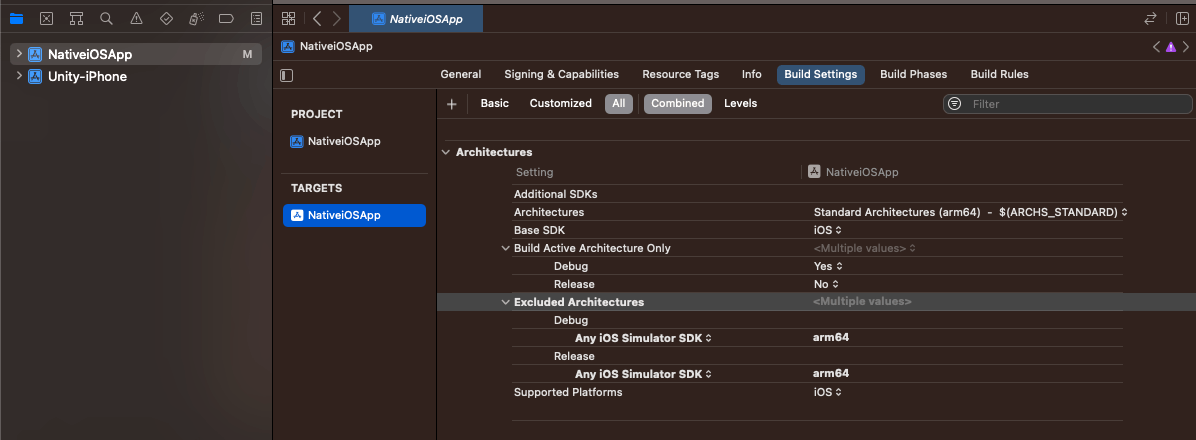Select the Supported Platforms setting label
This screenshot has height=440, width=1196.
coord(567,392)
